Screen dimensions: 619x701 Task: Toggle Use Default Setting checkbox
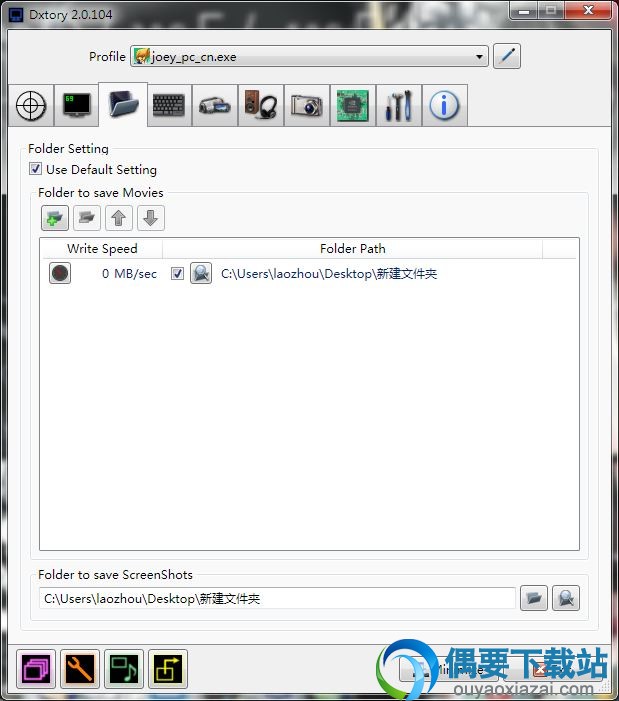(36, 169)
